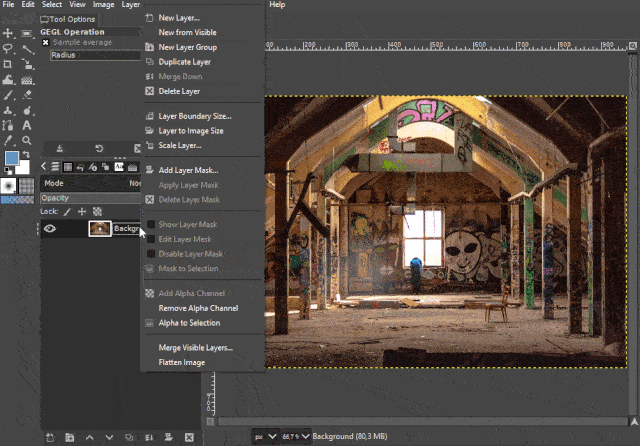
Task: Delete layer icon at panel bottom
Action: 189,438
